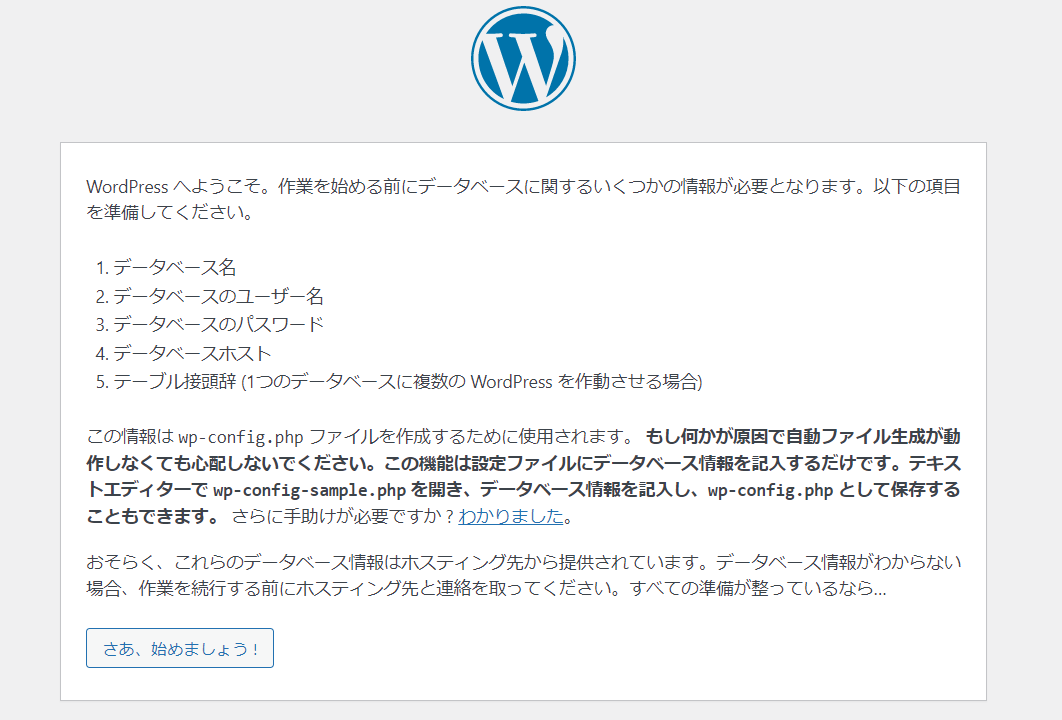Click WordPress word in table prefix item
1062x720 pixels.
point(511,381)
